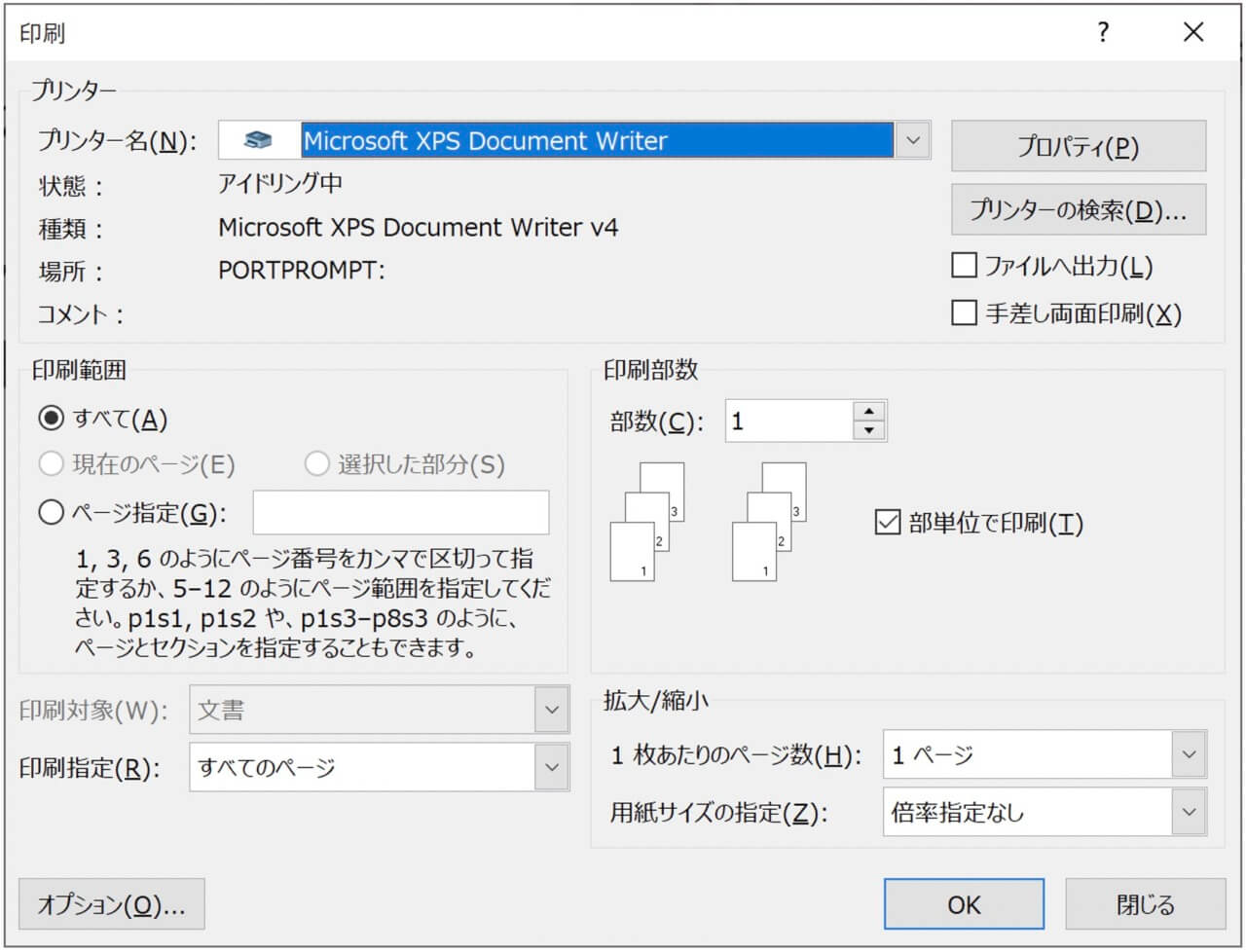Close the 印刷 dialog with X

coord(1193,32)
